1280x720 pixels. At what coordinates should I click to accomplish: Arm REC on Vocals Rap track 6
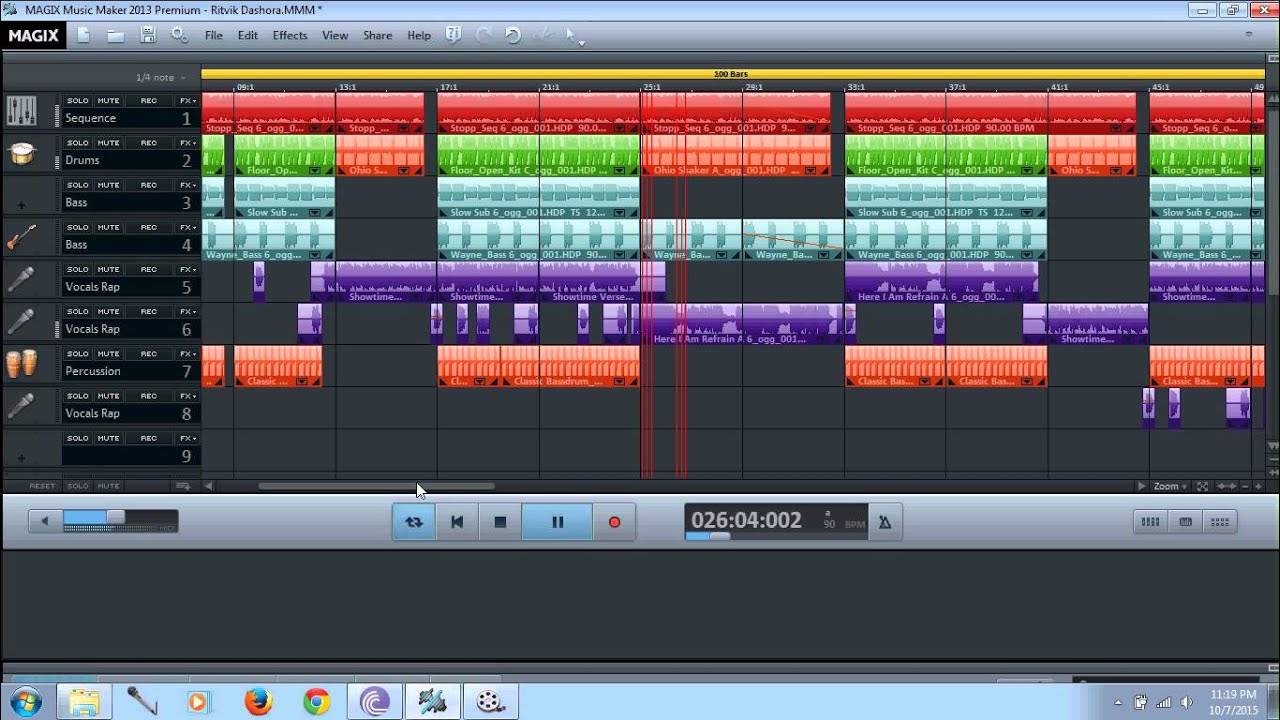148,311
